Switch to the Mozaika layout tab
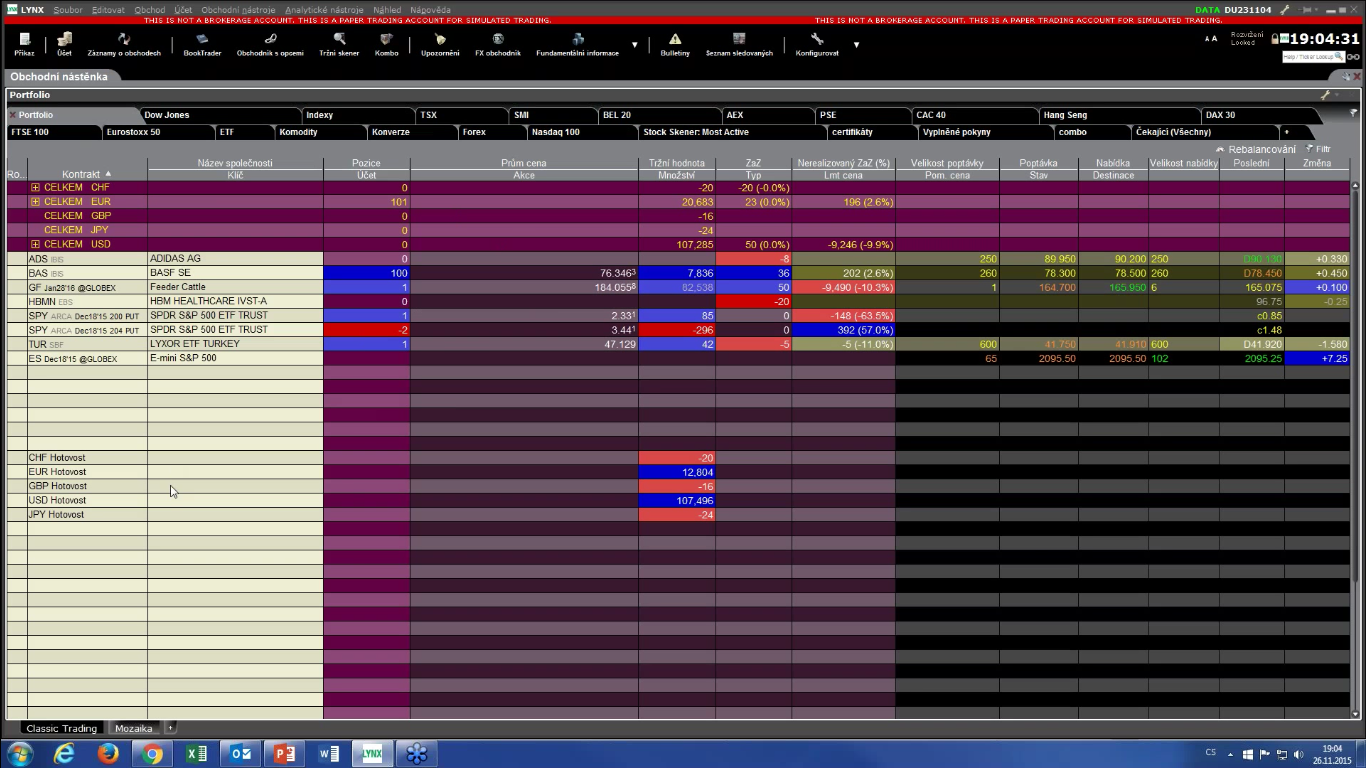This screenshot has width=1366, height=768. click(x=133, y=728)
